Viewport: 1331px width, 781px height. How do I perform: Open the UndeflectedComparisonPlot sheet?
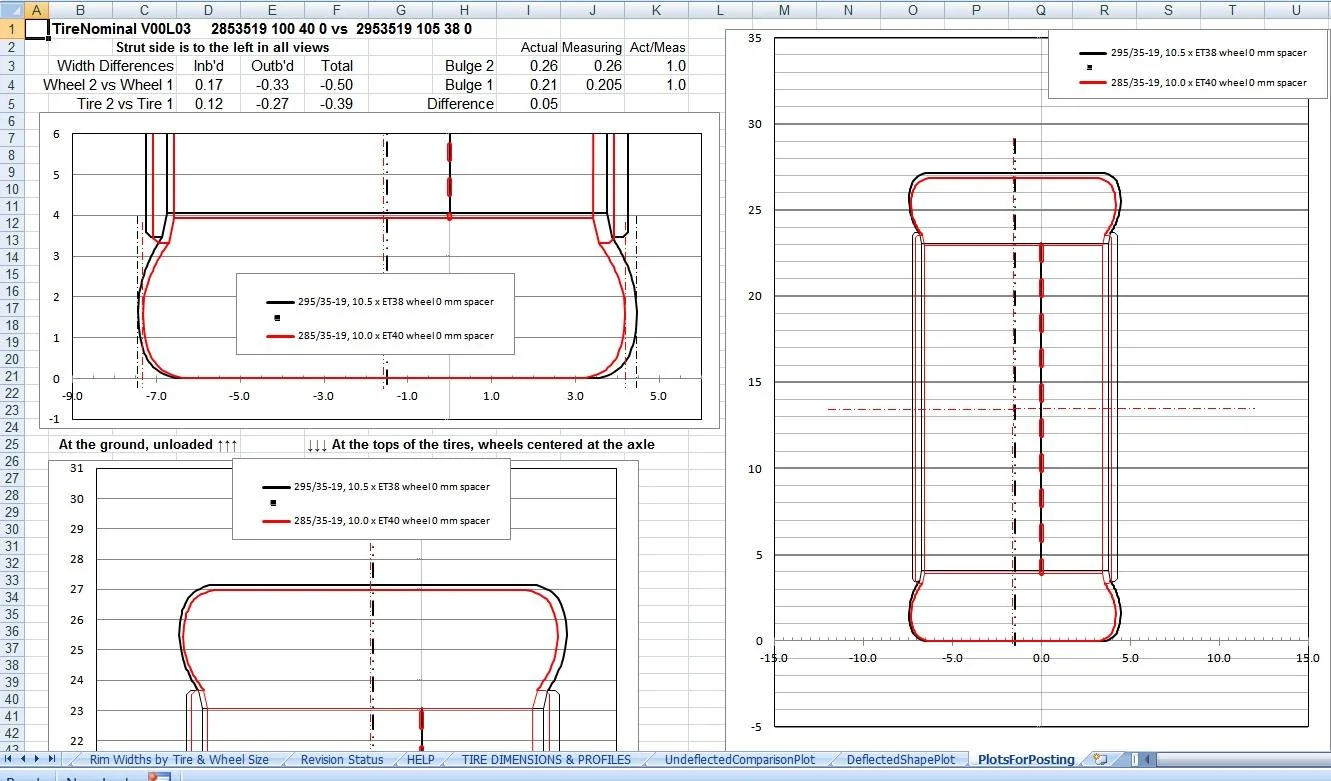click(x=740, y=759)
